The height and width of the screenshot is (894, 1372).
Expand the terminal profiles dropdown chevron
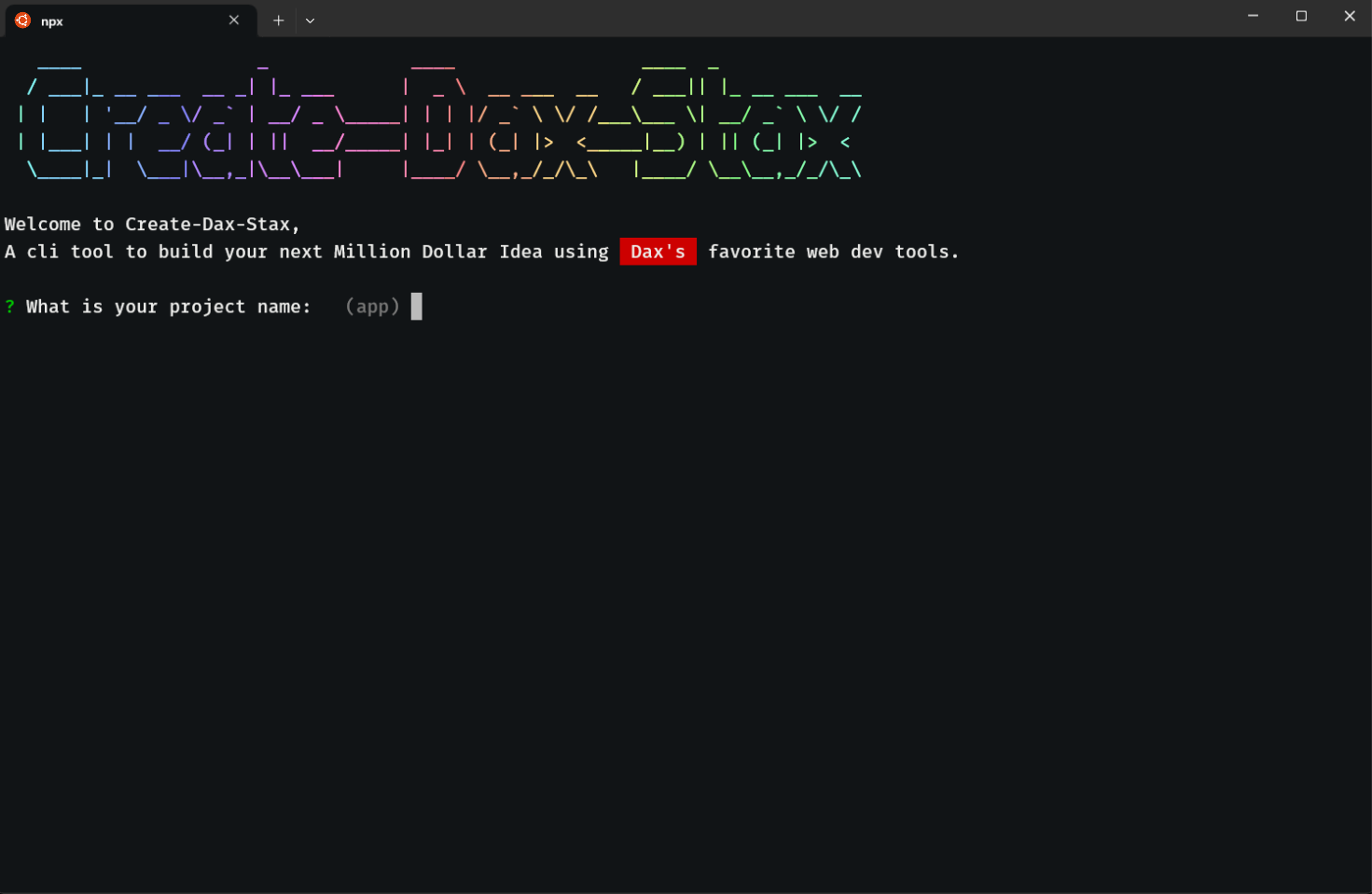[x=310, y=20]
